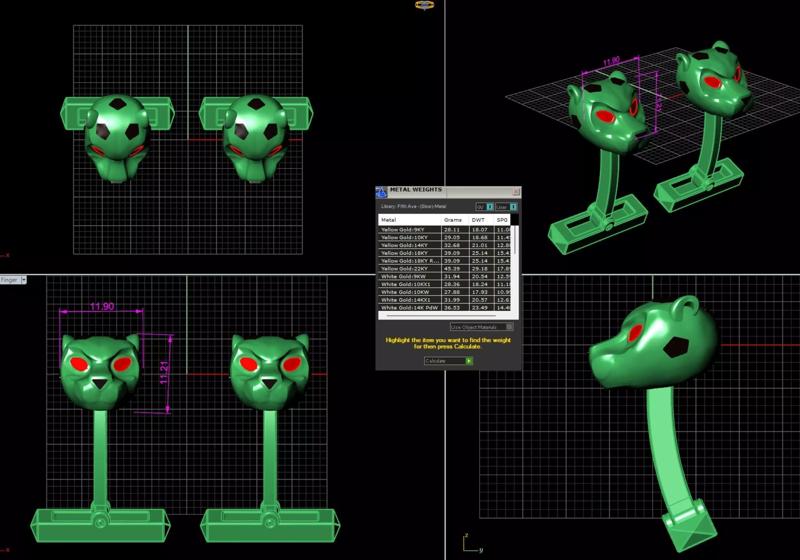
Task: Click the green Calculate arrow icon
Action: [x=469, y=361]
